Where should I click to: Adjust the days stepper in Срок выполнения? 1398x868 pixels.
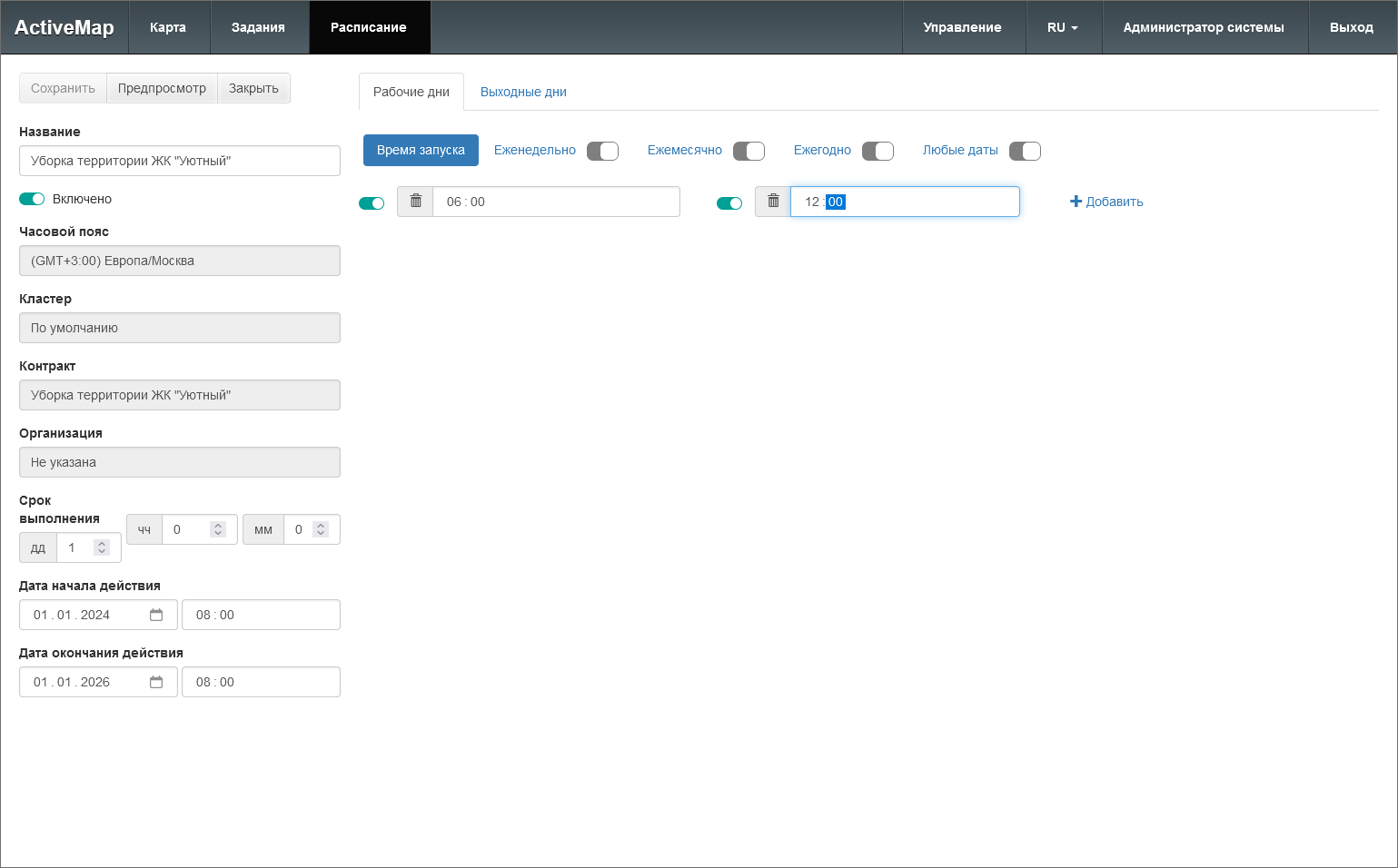pos(102,547)
